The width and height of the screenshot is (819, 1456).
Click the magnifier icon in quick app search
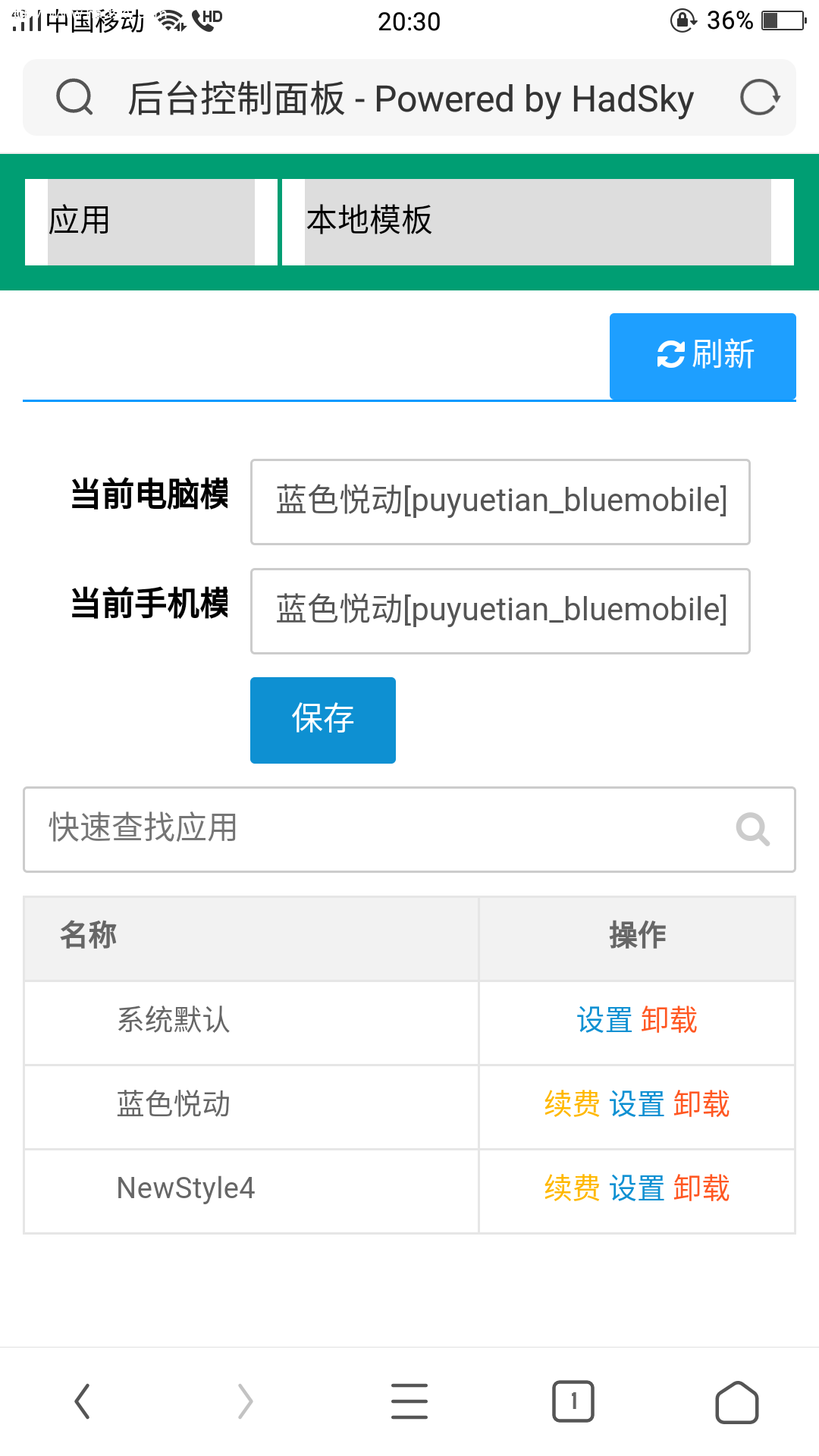[753, 830]
